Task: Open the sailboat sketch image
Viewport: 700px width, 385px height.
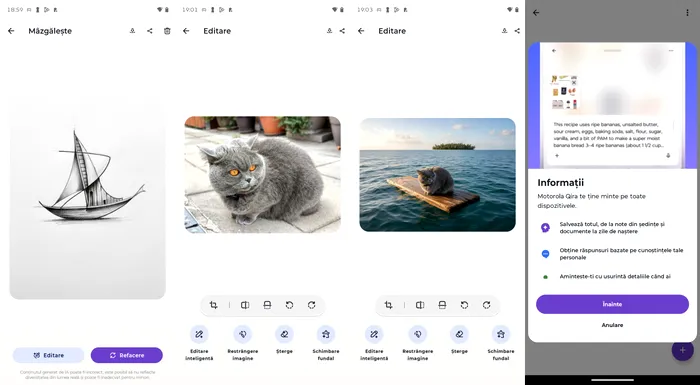Action: point(88,198)
